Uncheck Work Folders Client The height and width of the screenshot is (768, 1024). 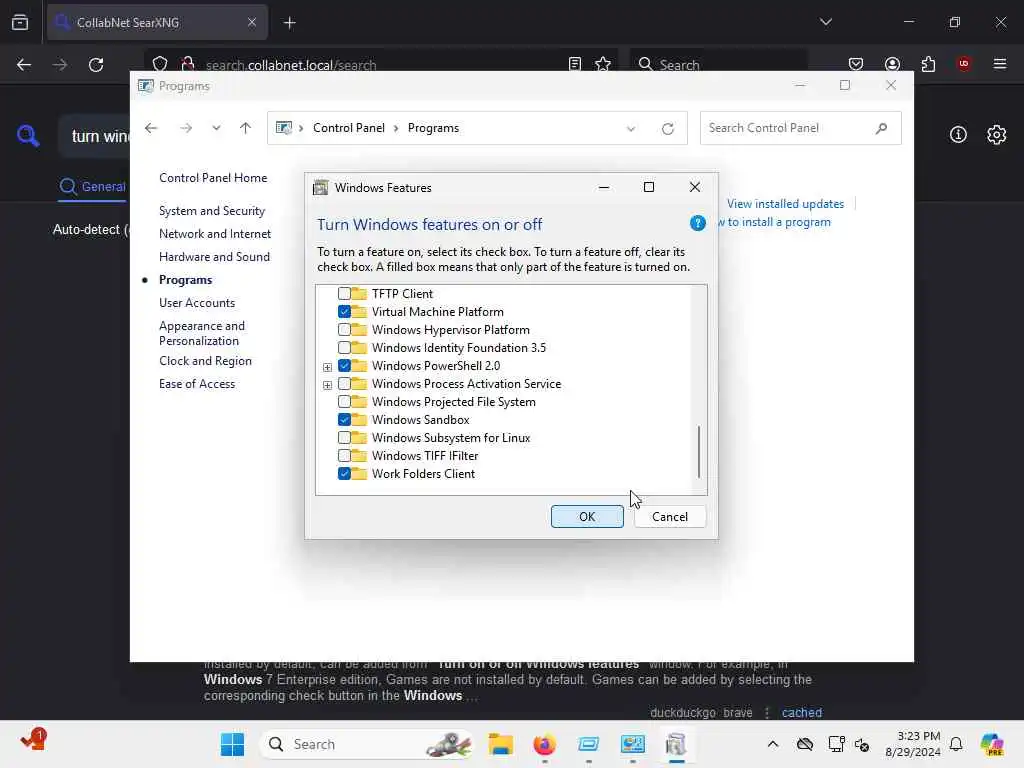[344, 473]
